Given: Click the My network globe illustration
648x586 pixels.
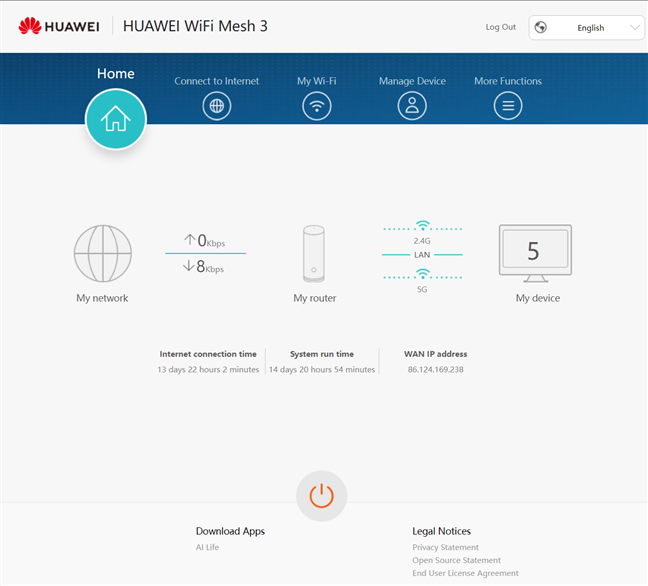Looking at the screenshot, I should point(102,253).
